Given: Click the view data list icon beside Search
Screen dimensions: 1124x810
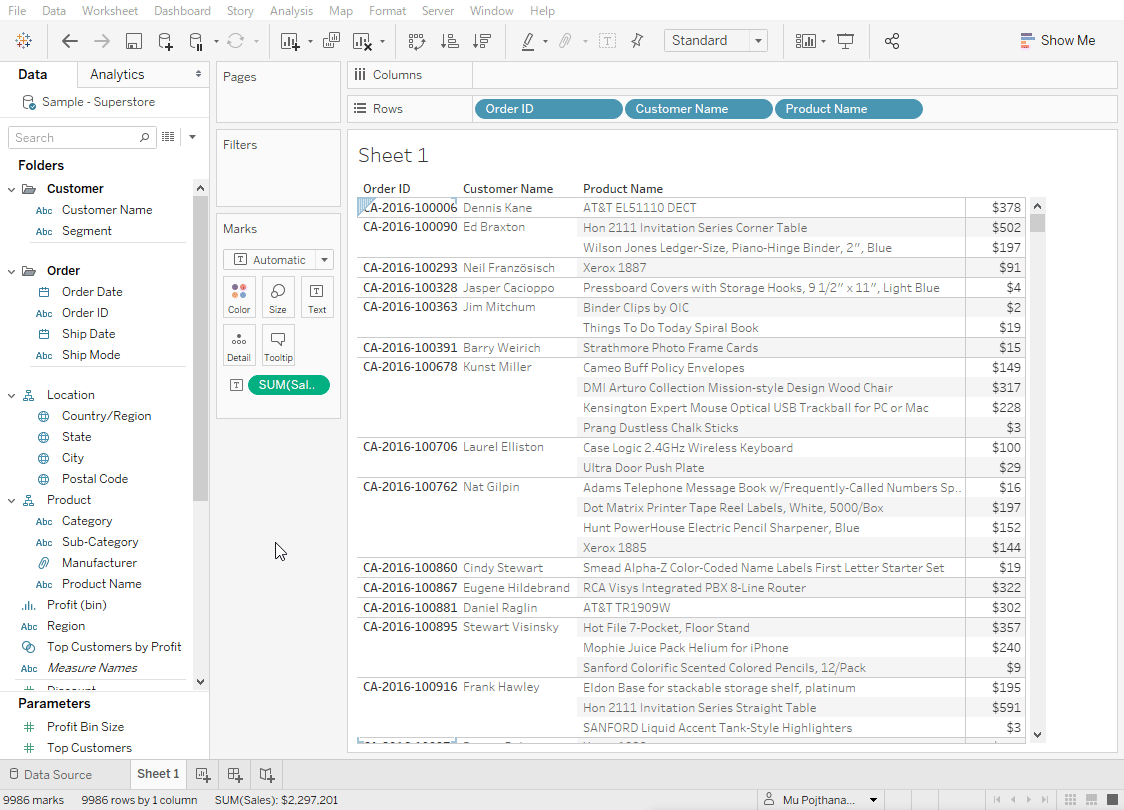Looking at the screenshot, I should point(168,137).
